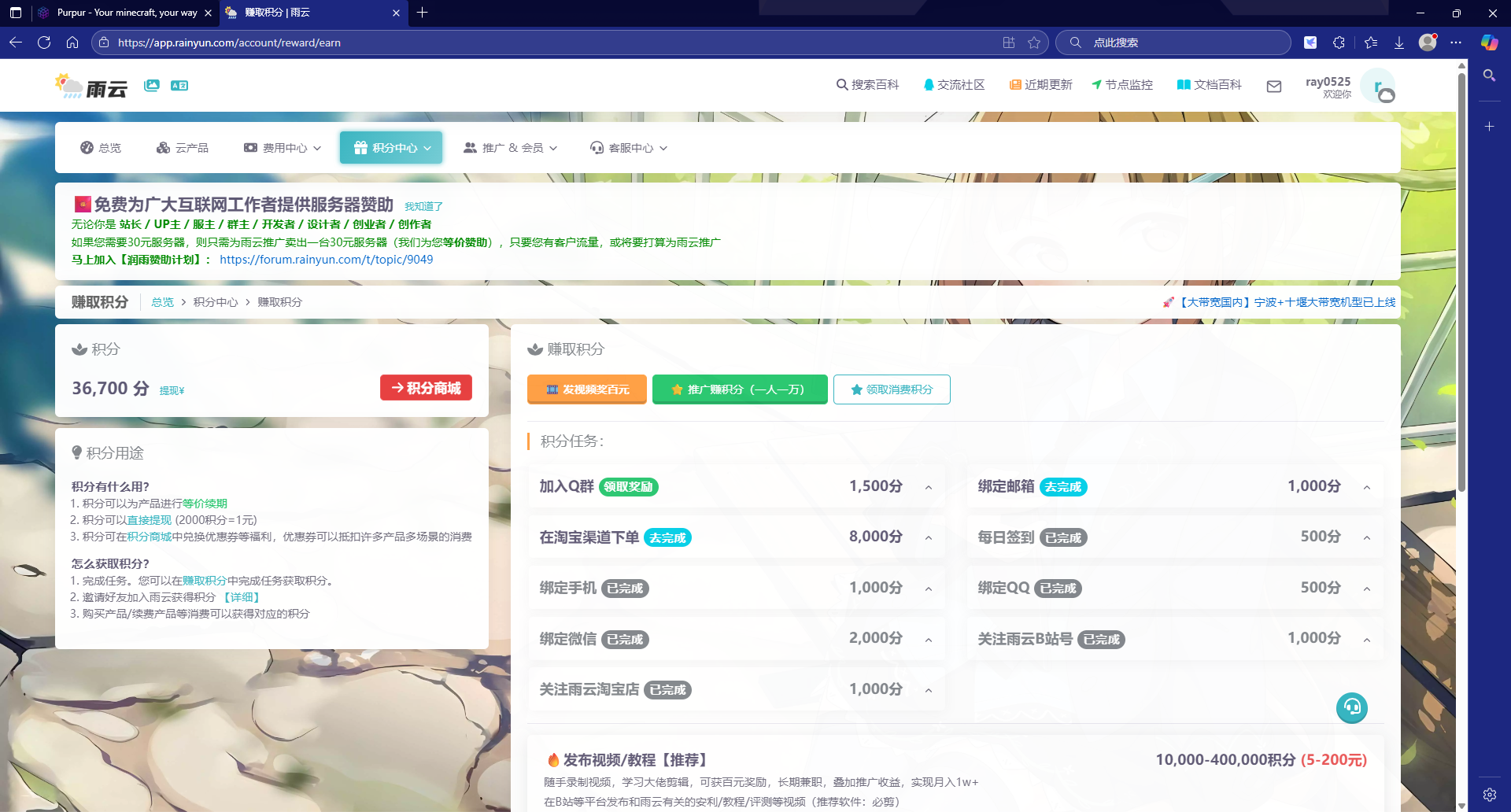Click the Rainyun logo
The width and height of the screenshot is (1511, 812).
(x=91, y=86)
